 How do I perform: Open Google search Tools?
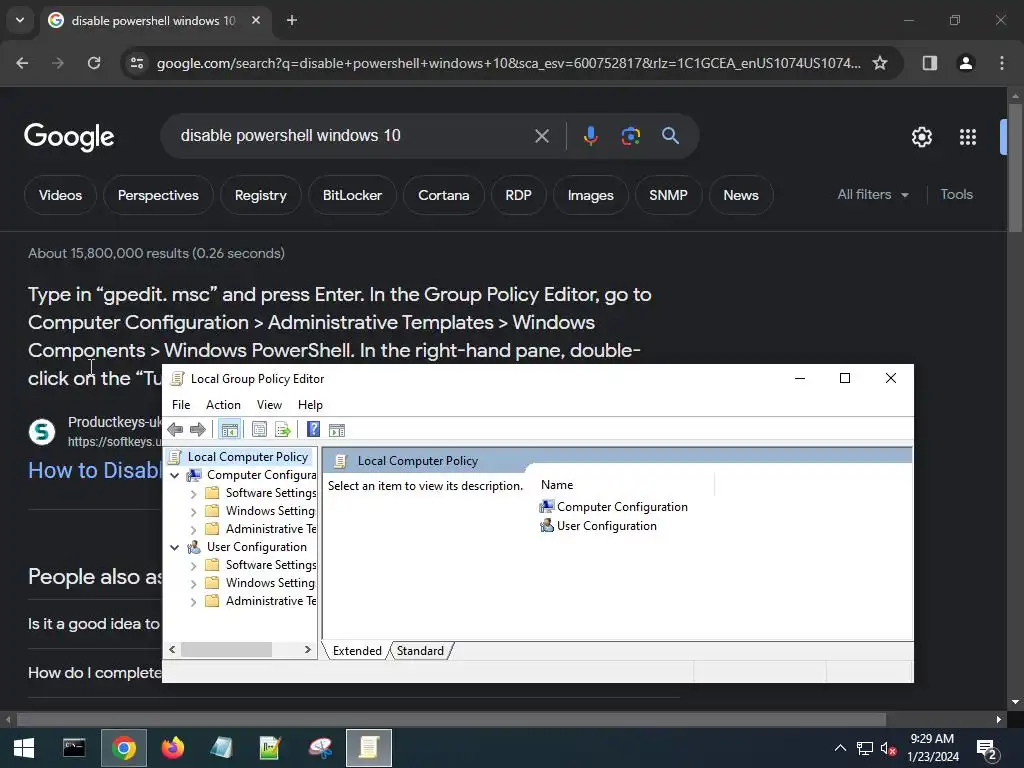tap(956, 195)
